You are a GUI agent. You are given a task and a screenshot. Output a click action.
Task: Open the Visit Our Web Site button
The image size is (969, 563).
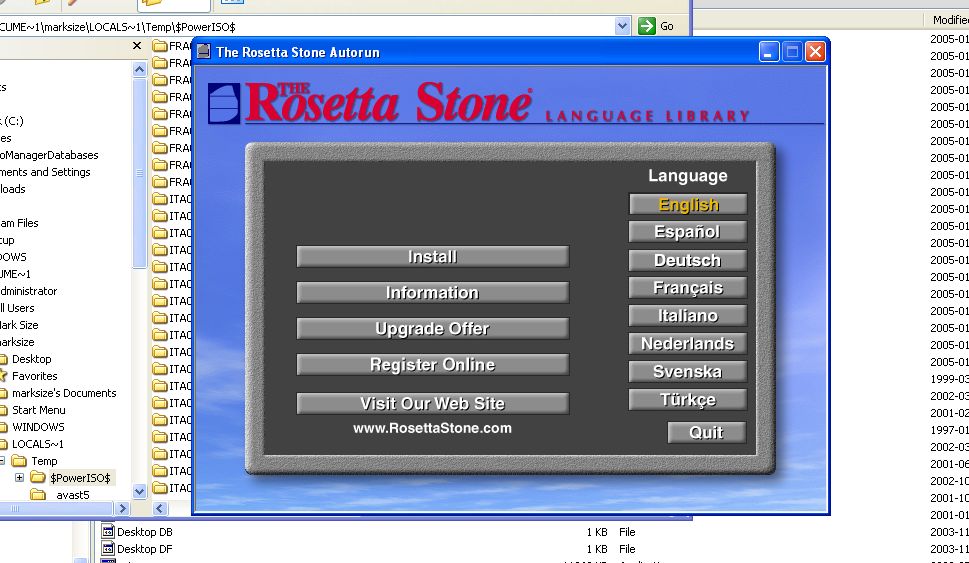pyautogui.click(x=432, y=404)
